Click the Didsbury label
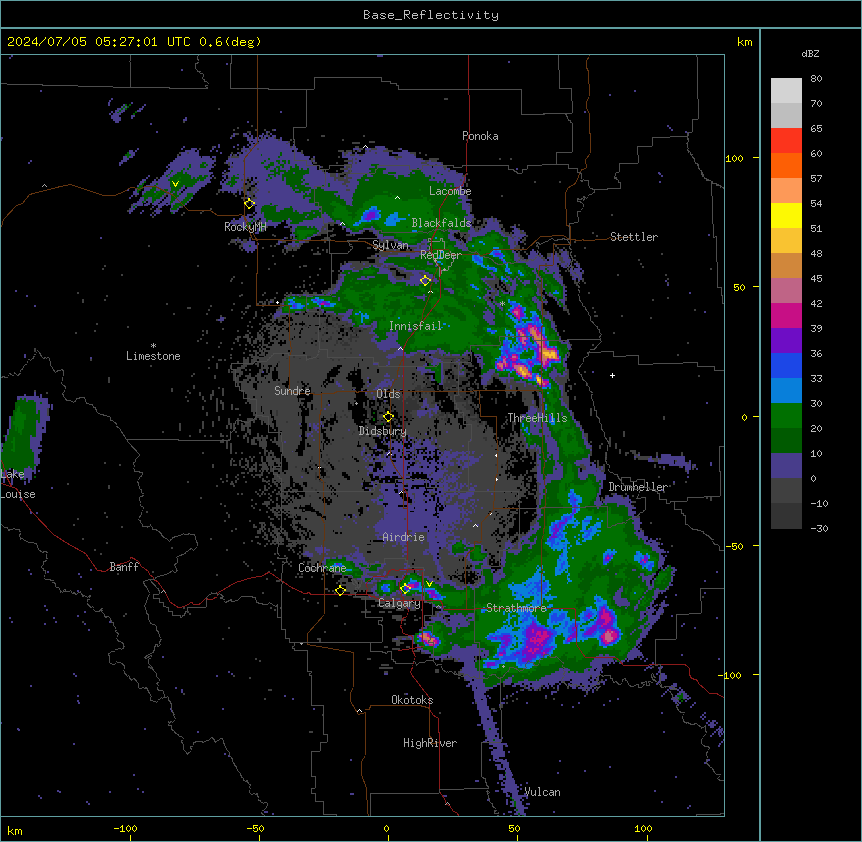This screenshot has width=862, height=842. 383,431
